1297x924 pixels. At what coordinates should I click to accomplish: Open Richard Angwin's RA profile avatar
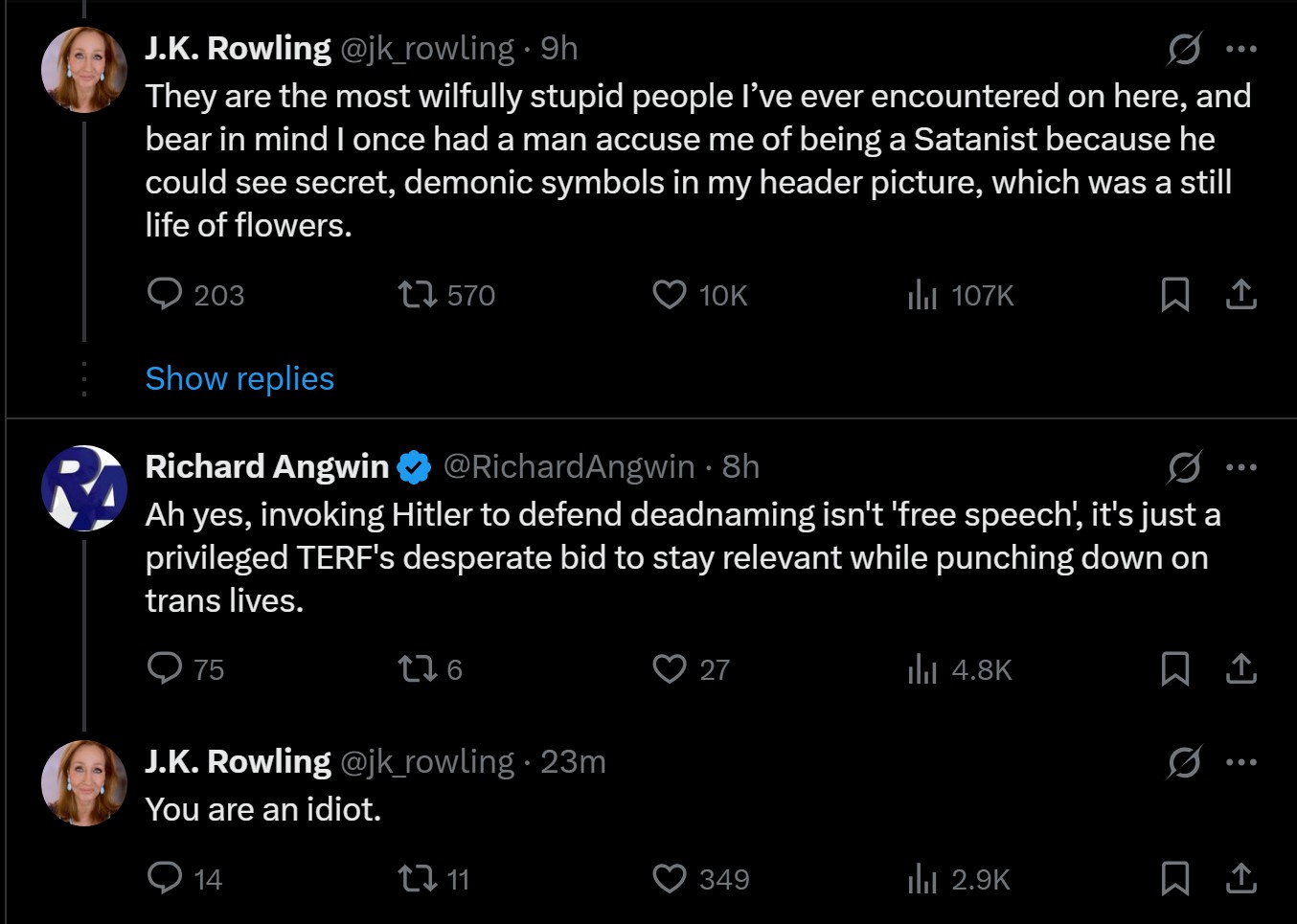point(84,488)
